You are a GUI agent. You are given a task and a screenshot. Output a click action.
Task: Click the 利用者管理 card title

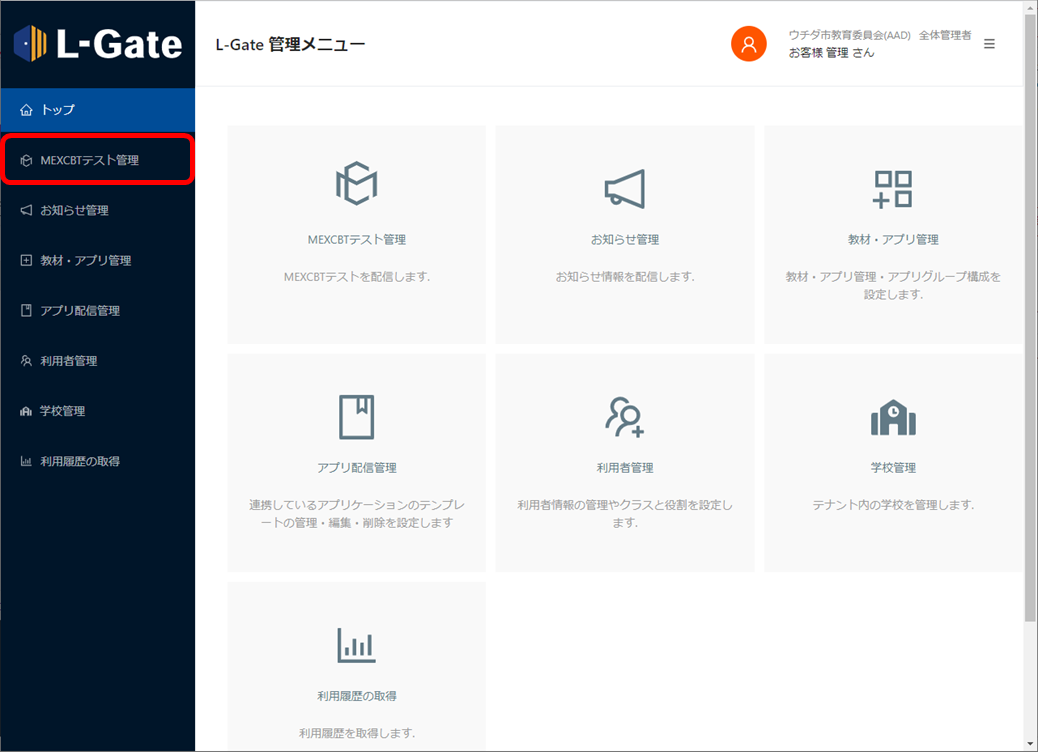click(x=625, y=468)
